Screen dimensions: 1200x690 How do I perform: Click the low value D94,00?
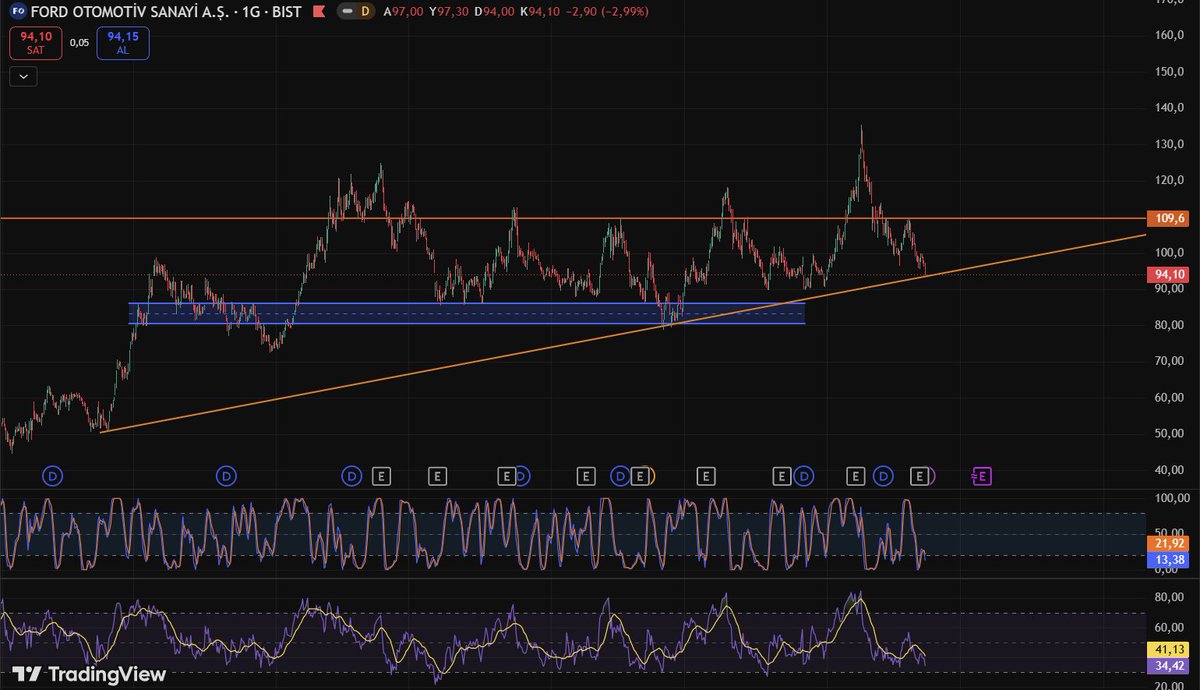(x=496, y=12)
